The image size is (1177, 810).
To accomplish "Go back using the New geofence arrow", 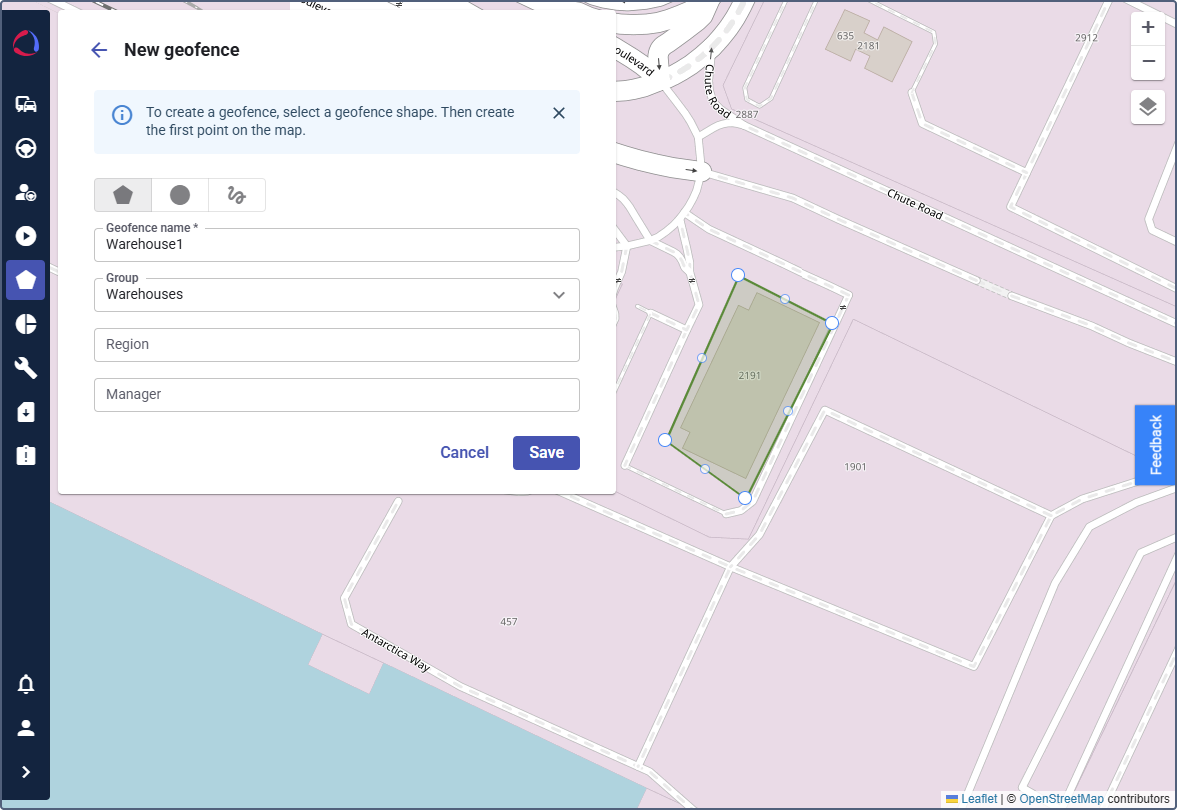I will [x=99, y=50].
